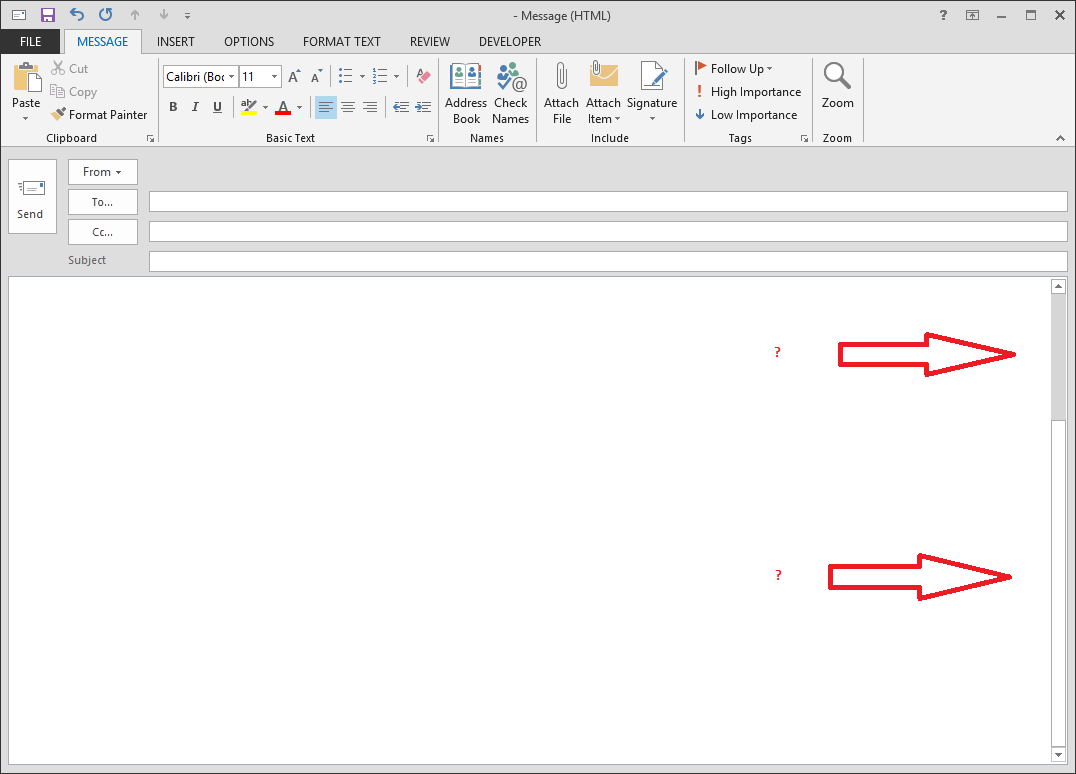Increase indent of the paragraph
1076x774 pixels.
tap(423, 107)
